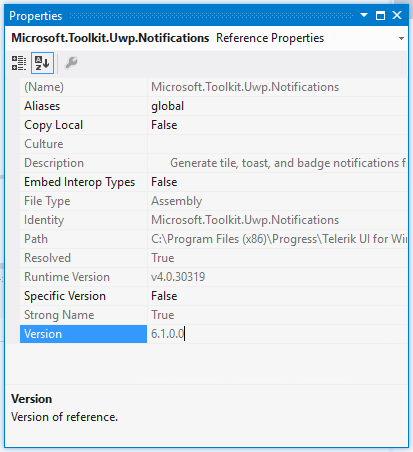
Task: Click Embed Interop Types False value
Action: click(164, 182)
